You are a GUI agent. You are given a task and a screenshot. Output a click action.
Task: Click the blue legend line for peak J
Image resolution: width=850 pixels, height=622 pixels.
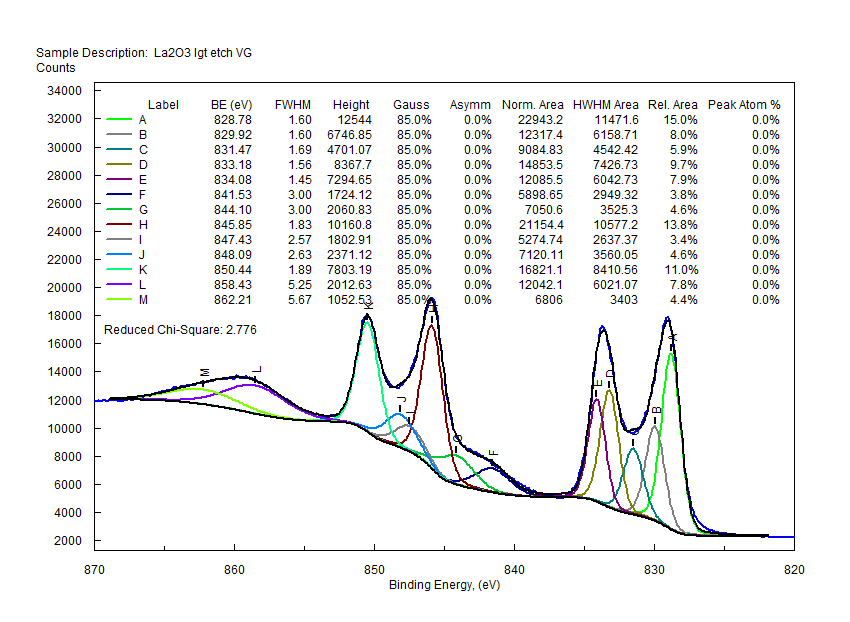pos(120,254)
